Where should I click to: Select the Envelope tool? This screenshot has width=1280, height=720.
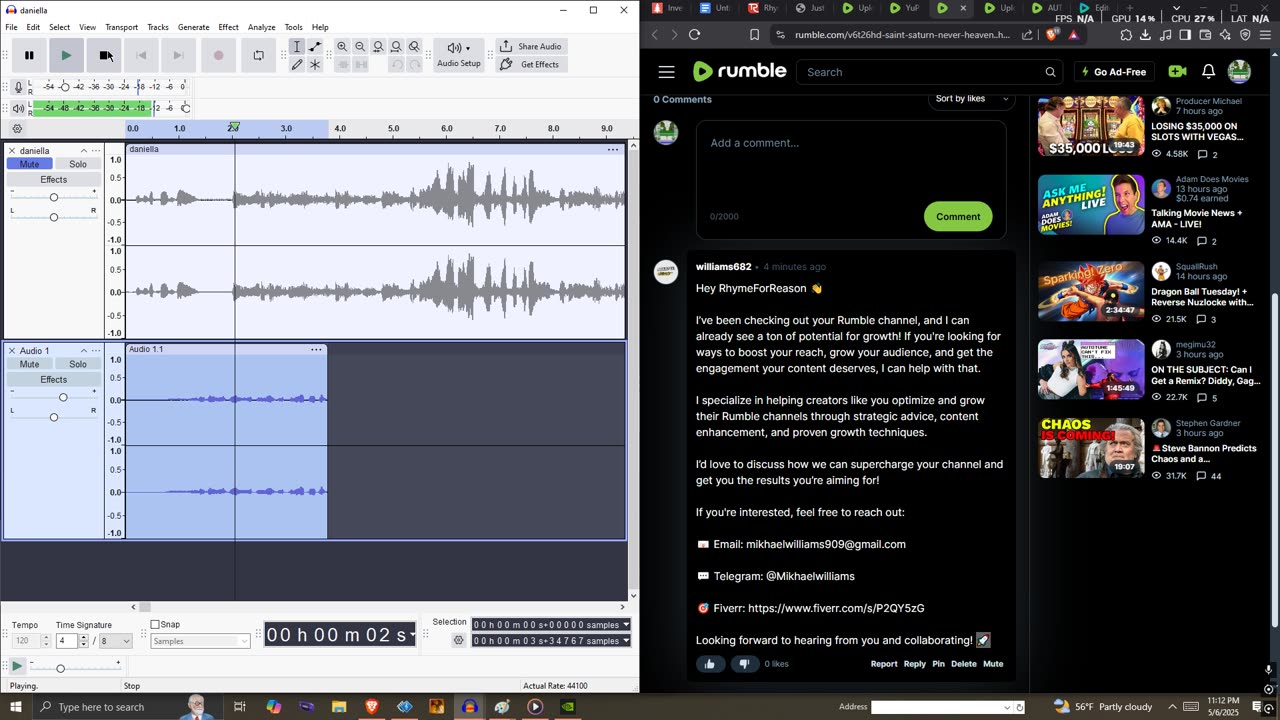coord(315,47)
